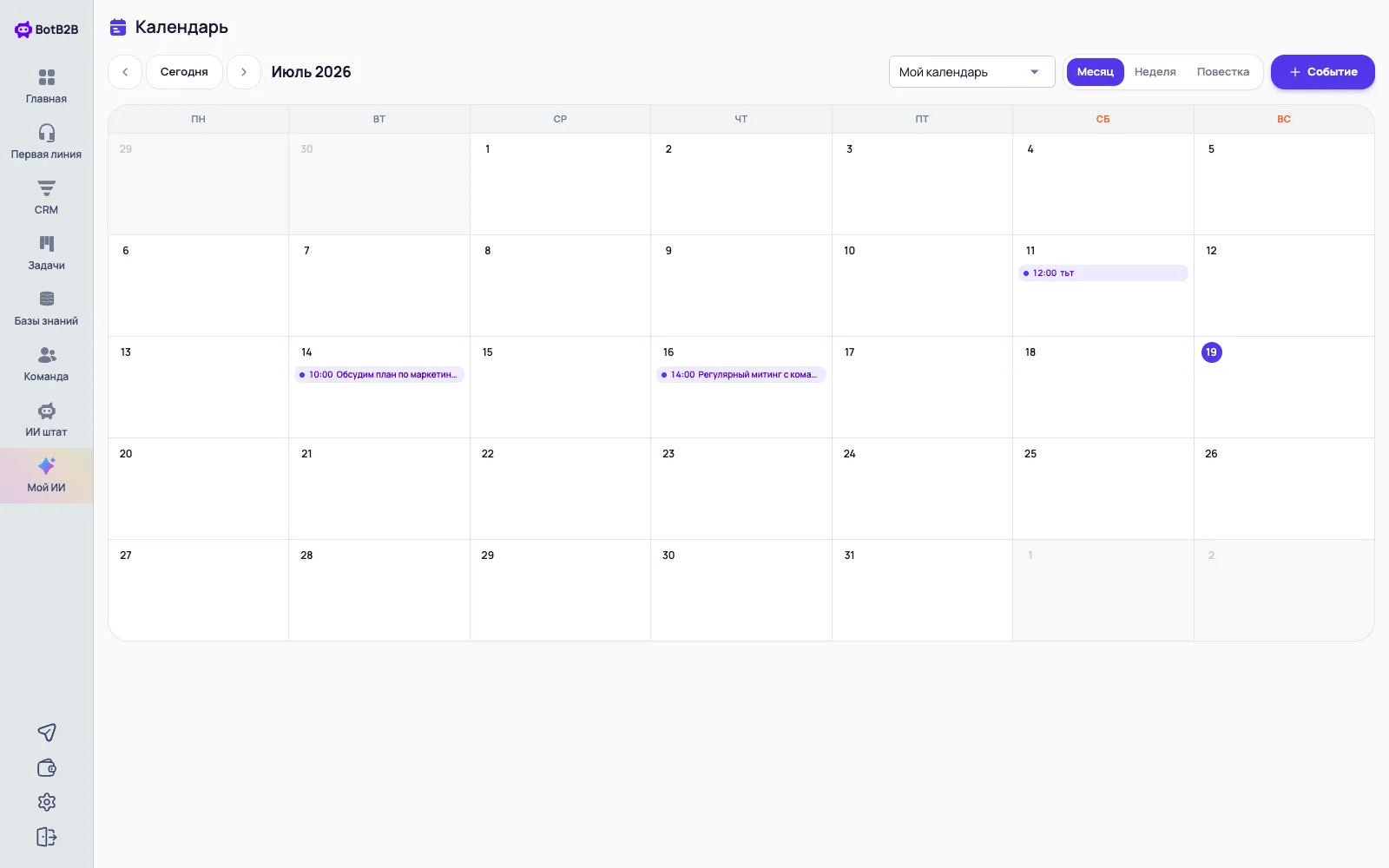Select Мой ИИ sparkle icon
The width and height of the screenshot is (1389, 868).
coord(47,466)
